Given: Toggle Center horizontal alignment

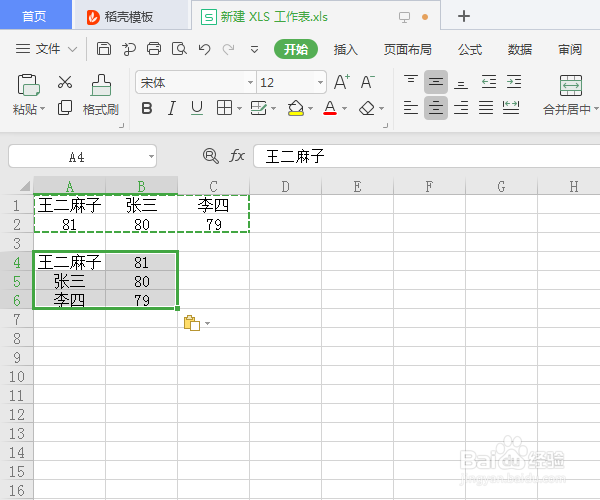Looking at the screenshot, I should click(436, 108).
